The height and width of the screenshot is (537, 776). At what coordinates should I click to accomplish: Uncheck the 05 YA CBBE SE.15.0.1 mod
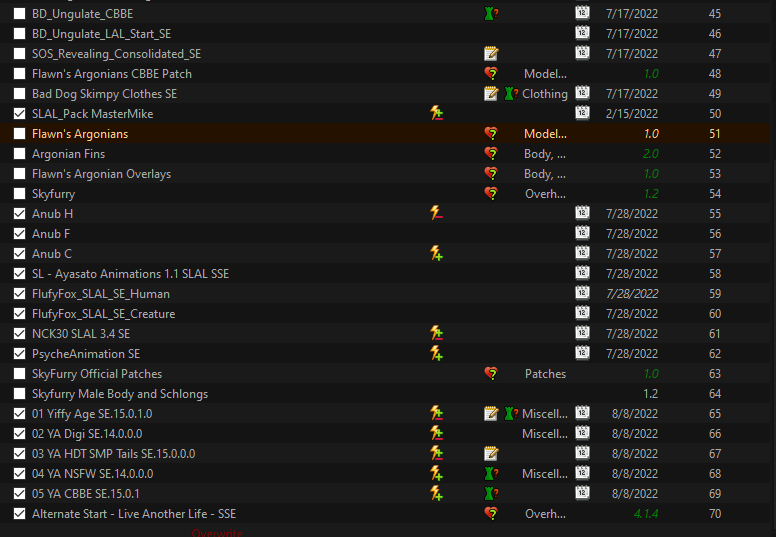tap(19, 493)
